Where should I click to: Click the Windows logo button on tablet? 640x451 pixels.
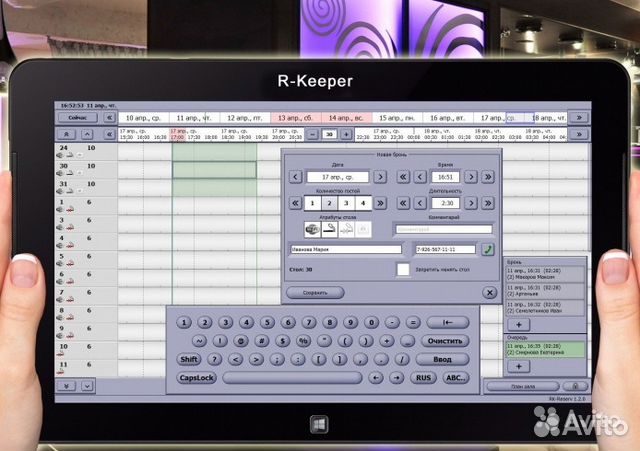coord(319,424)
